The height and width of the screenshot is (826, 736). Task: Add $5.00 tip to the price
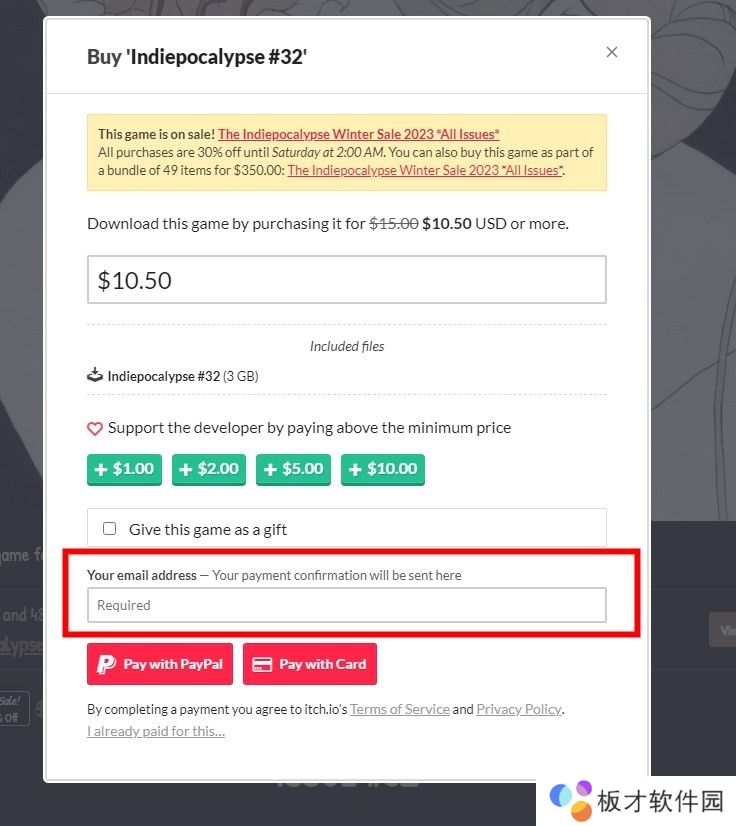coord(293,469)
